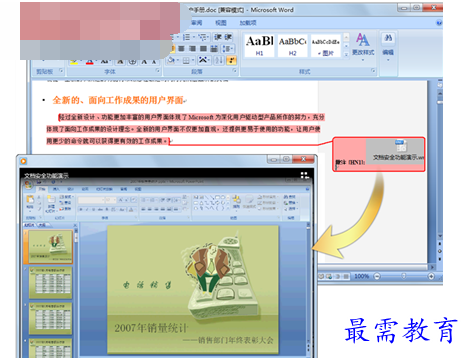Apply the H2 style
The image size is (466, 362).
pyautogui.click(x=292, y=46)
